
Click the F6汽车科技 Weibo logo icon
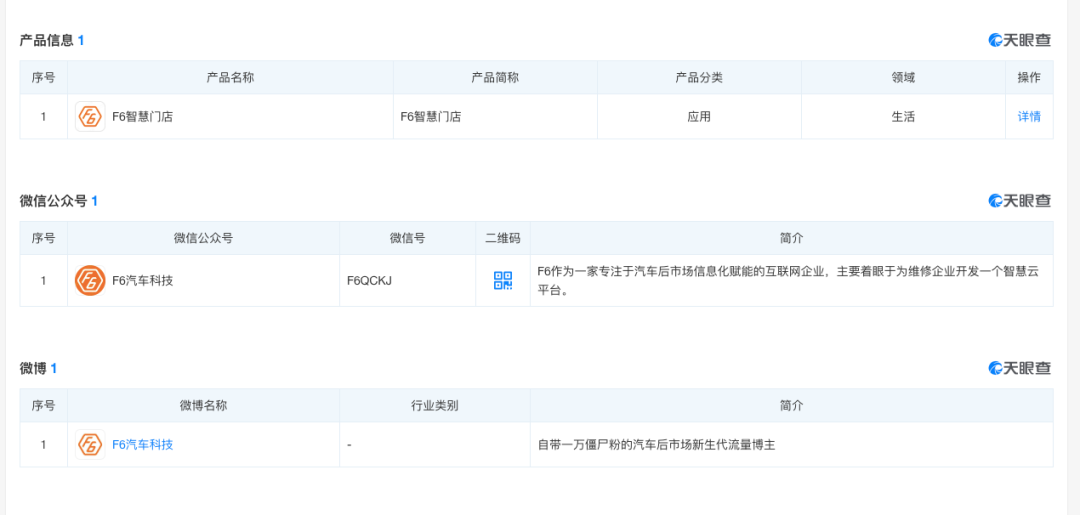[90, 444]
